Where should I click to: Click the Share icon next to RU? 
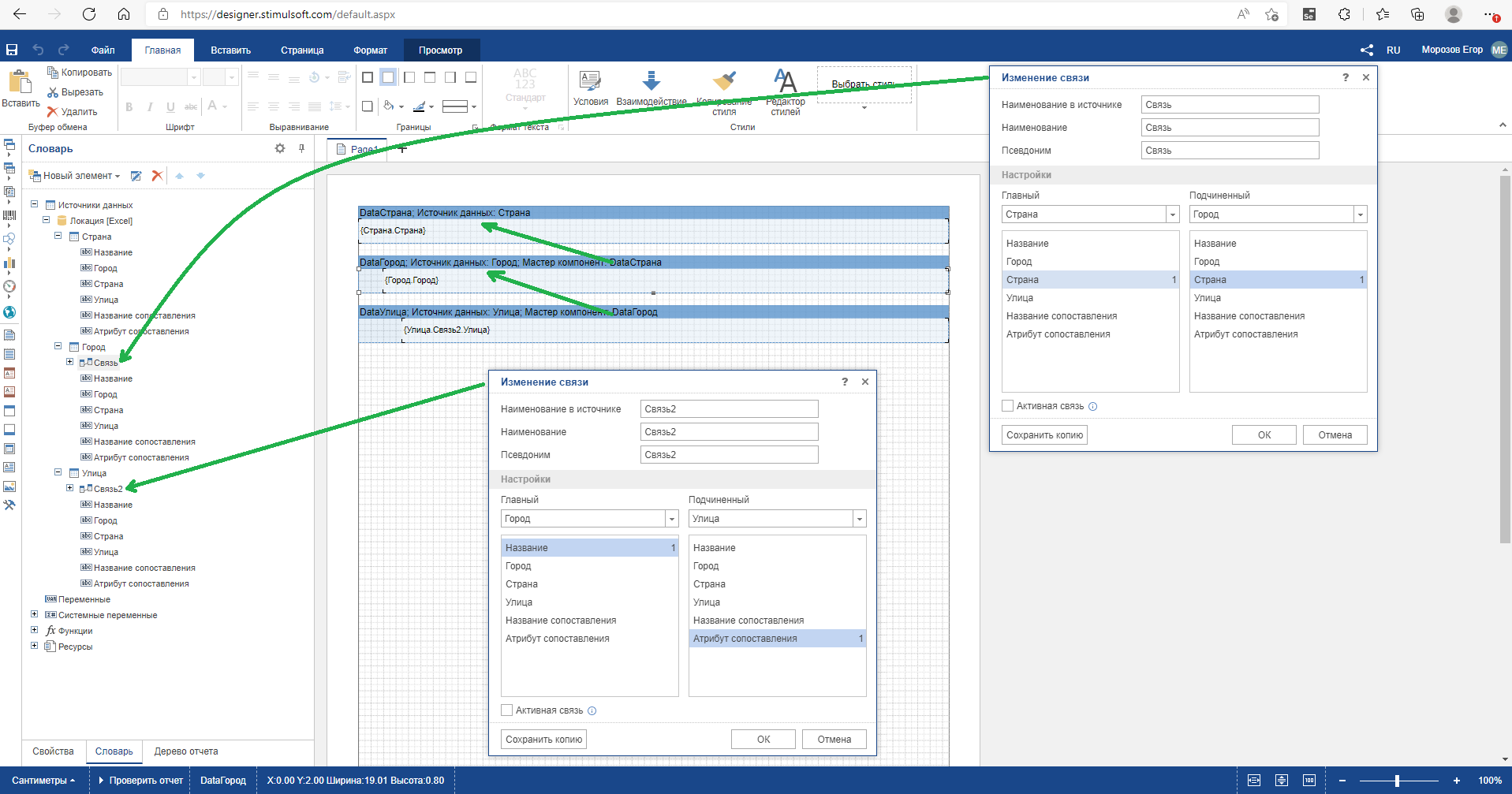(1367, 50)
